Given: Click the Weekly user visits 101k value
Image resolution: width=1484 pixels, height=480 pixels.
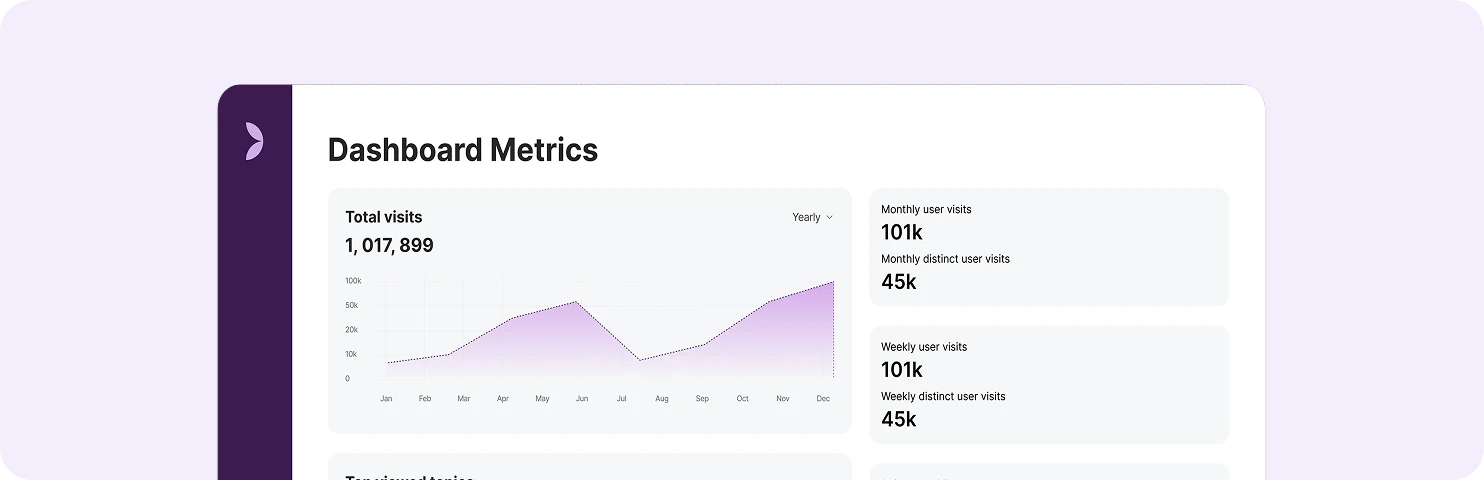Looking at the screenshot, I should pyautogui.click(x=901, y=370).
